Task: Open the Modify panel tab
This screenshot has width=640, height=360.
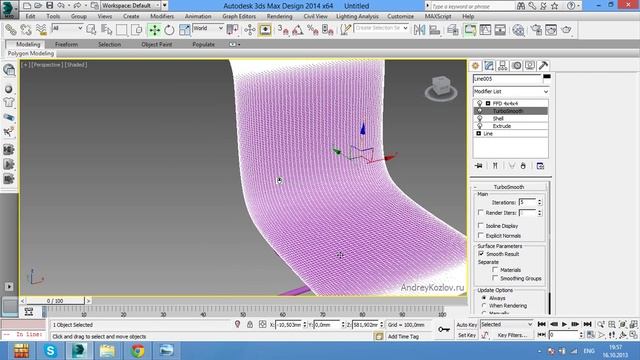Action: point(489,66)
